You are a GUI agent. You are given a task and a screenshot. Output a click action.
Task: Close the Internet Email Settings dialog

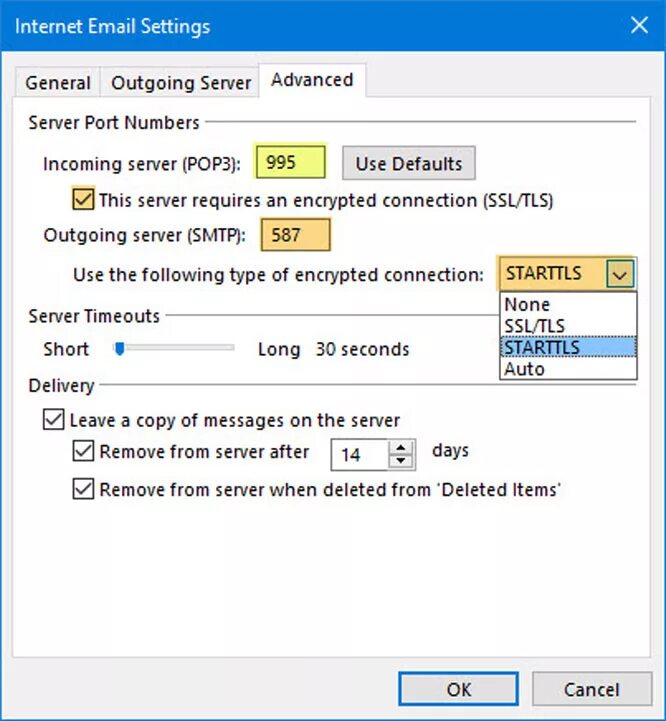coord(639,25)
